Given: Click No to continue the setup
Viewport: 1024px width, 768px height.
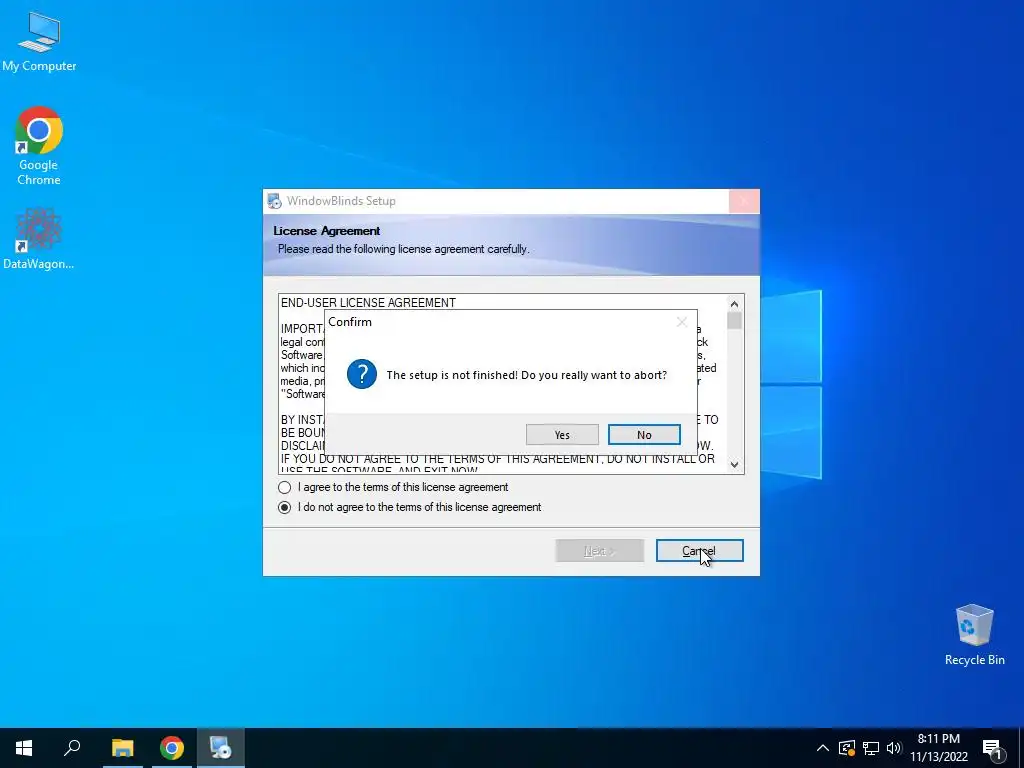Looking at the screenshot, I should point(644,435).
